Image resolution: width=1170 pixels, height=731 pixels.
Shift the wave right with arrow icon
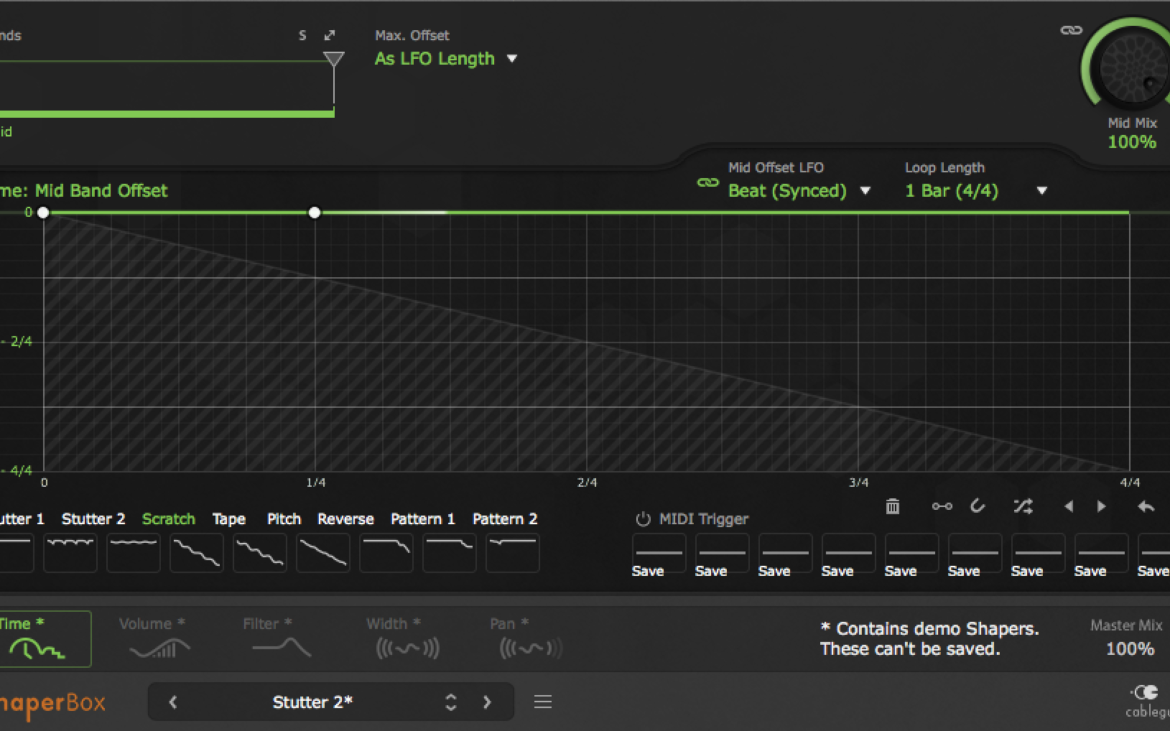[1101, 507]
